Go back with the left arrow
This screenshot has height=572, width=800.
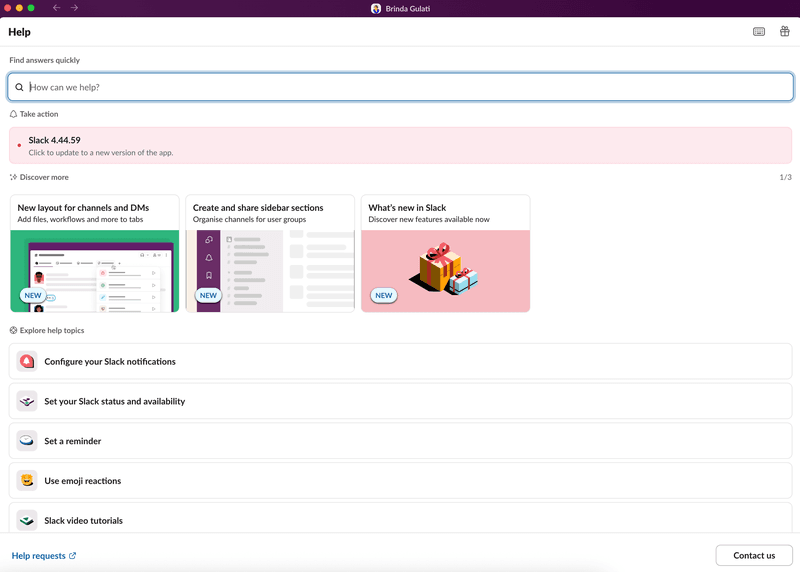(57, 8)
